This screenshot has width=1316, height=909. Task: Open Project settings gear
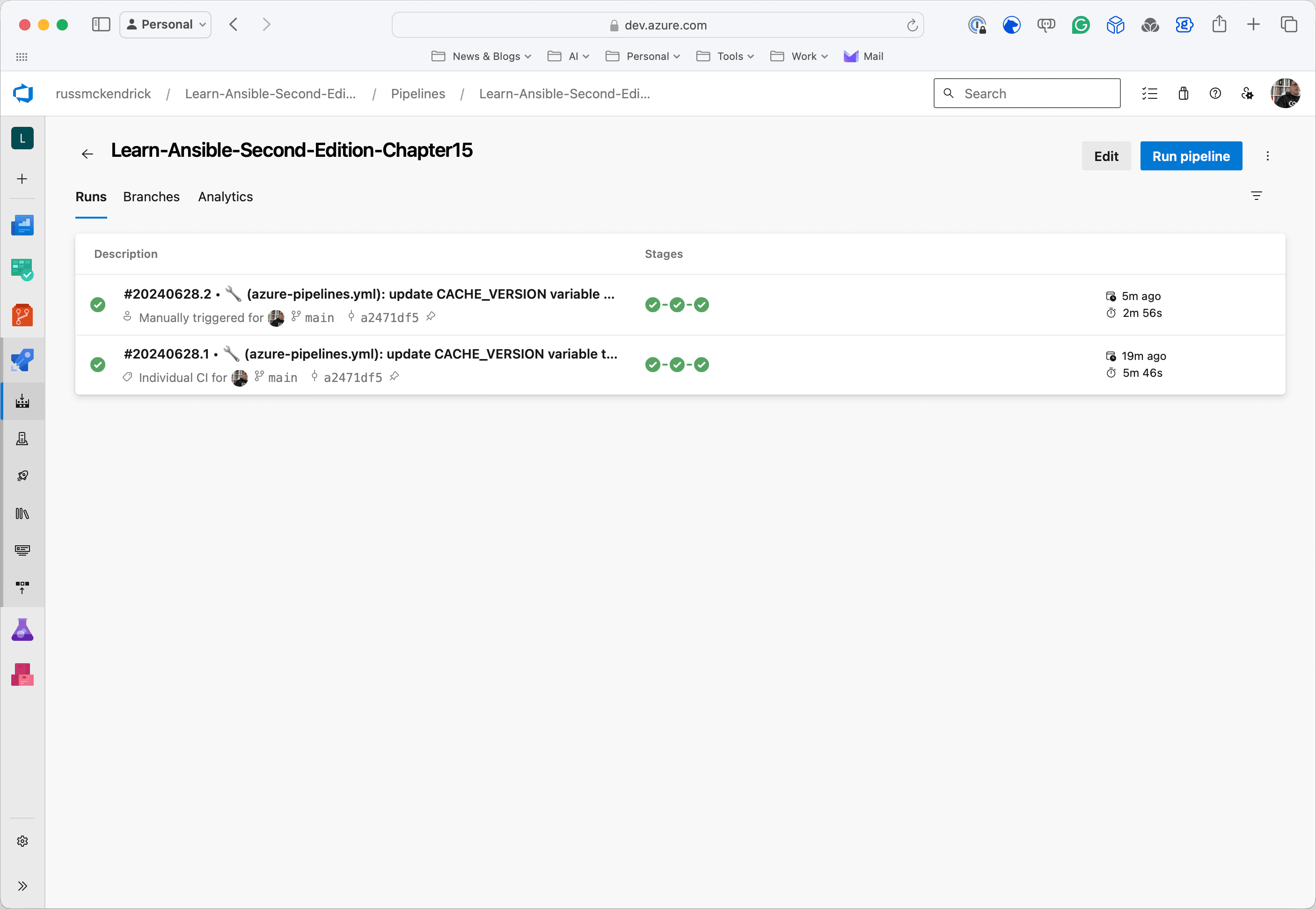click(x=22, y=841)
